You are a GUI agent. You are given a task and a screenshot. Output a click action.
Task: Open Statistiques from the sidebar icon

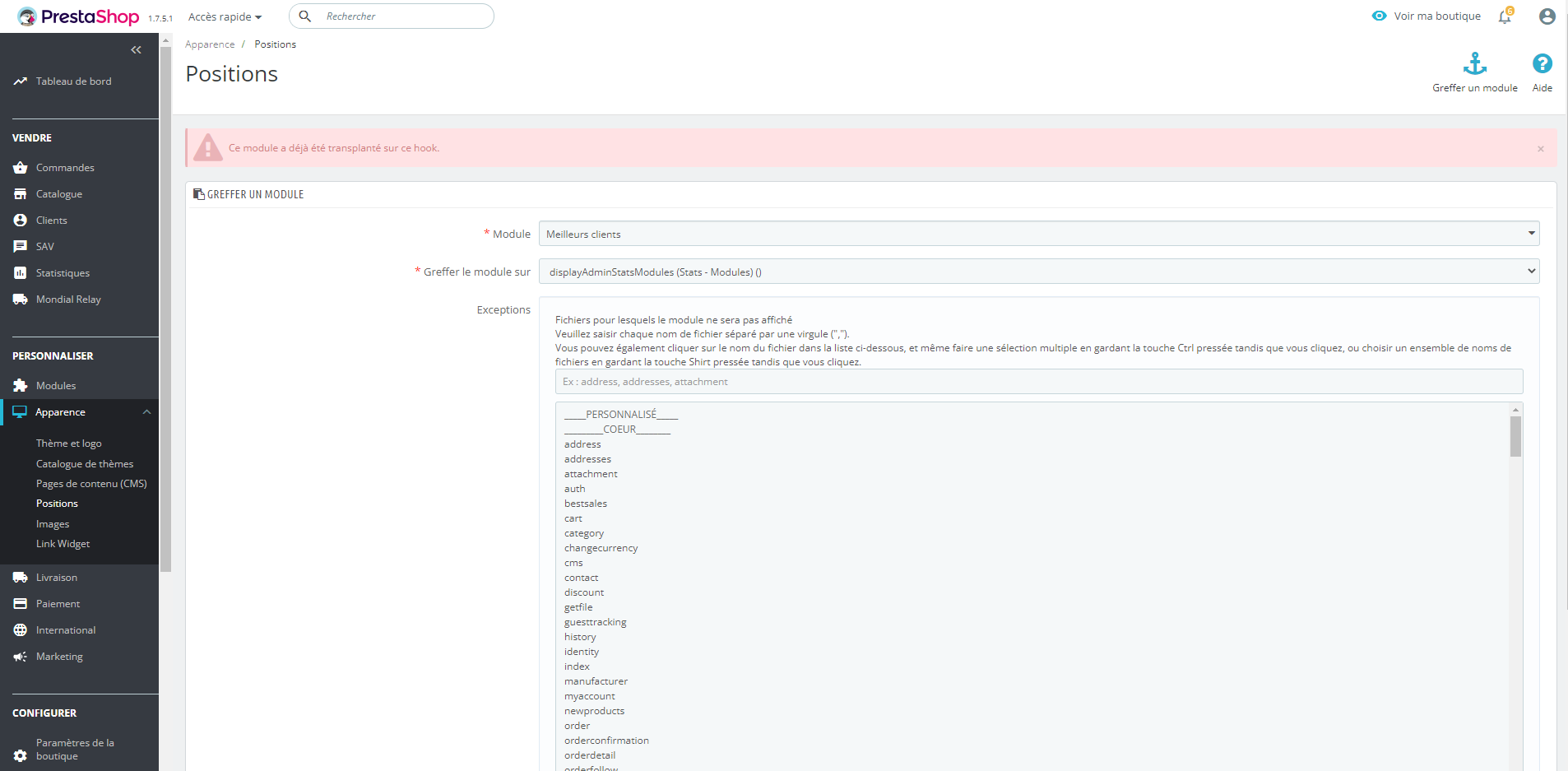20,272
